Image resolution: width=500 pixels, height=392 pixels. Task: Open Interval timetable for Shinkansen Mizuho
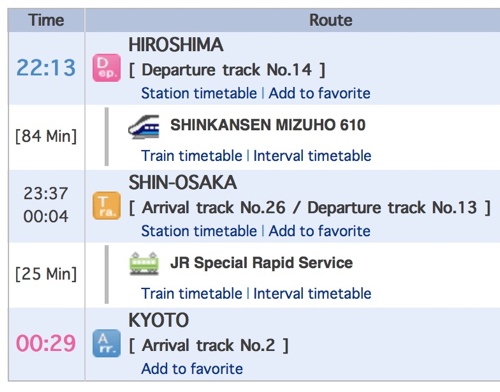point(312,156)
